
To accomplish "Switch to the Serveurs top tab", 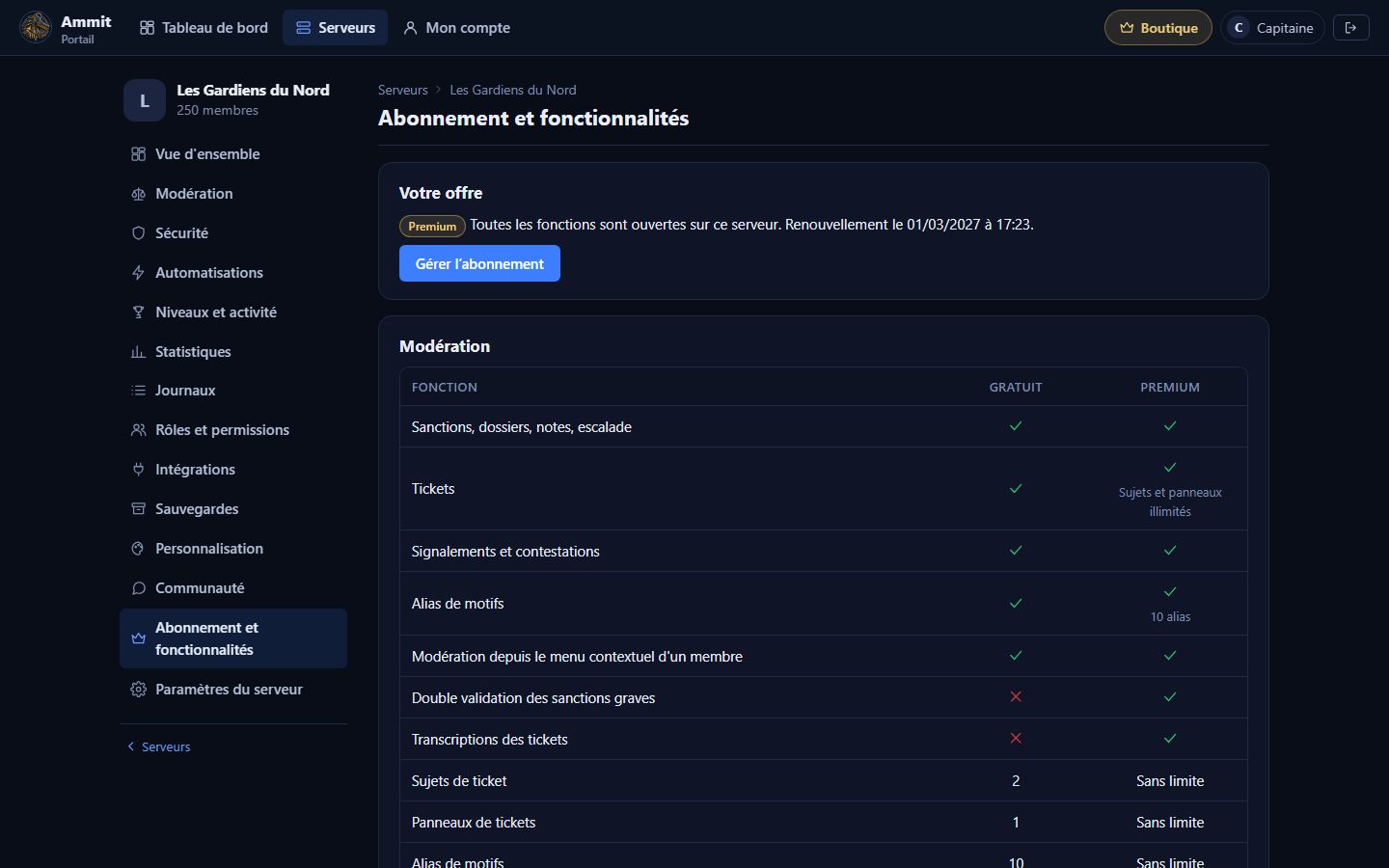I will click(x=335, y=28).
